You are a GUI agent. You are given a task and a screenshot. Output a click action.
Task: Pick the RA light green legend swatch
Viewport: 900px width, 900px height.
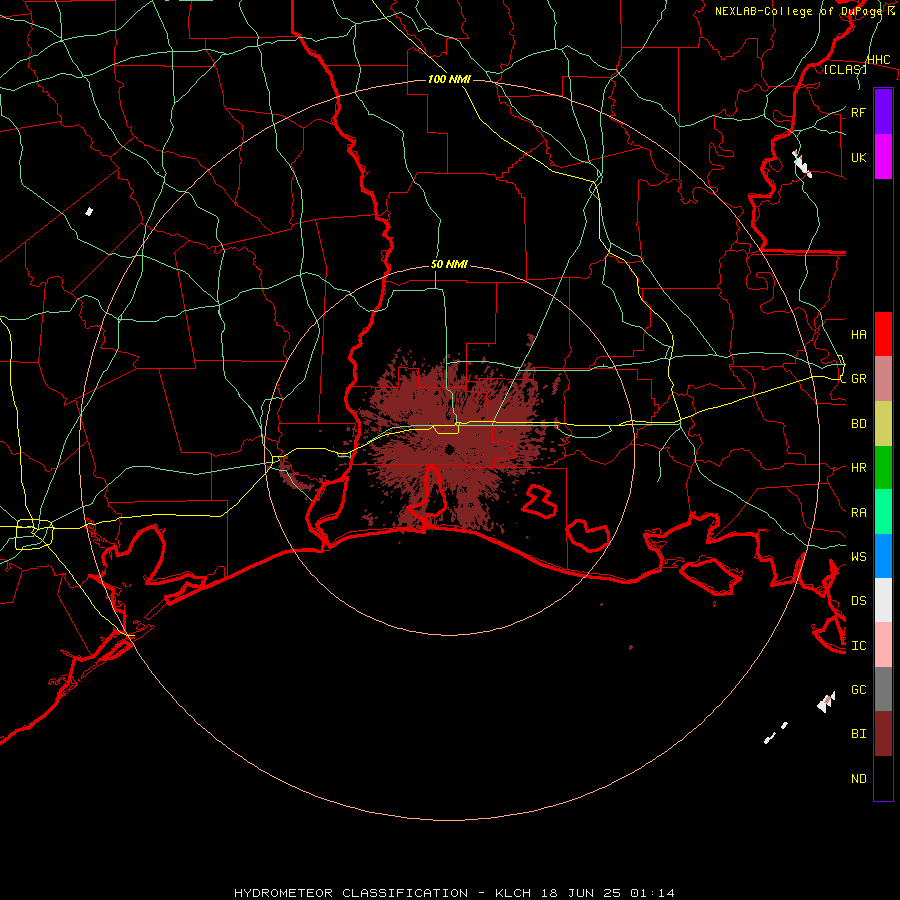pos(883,512)
